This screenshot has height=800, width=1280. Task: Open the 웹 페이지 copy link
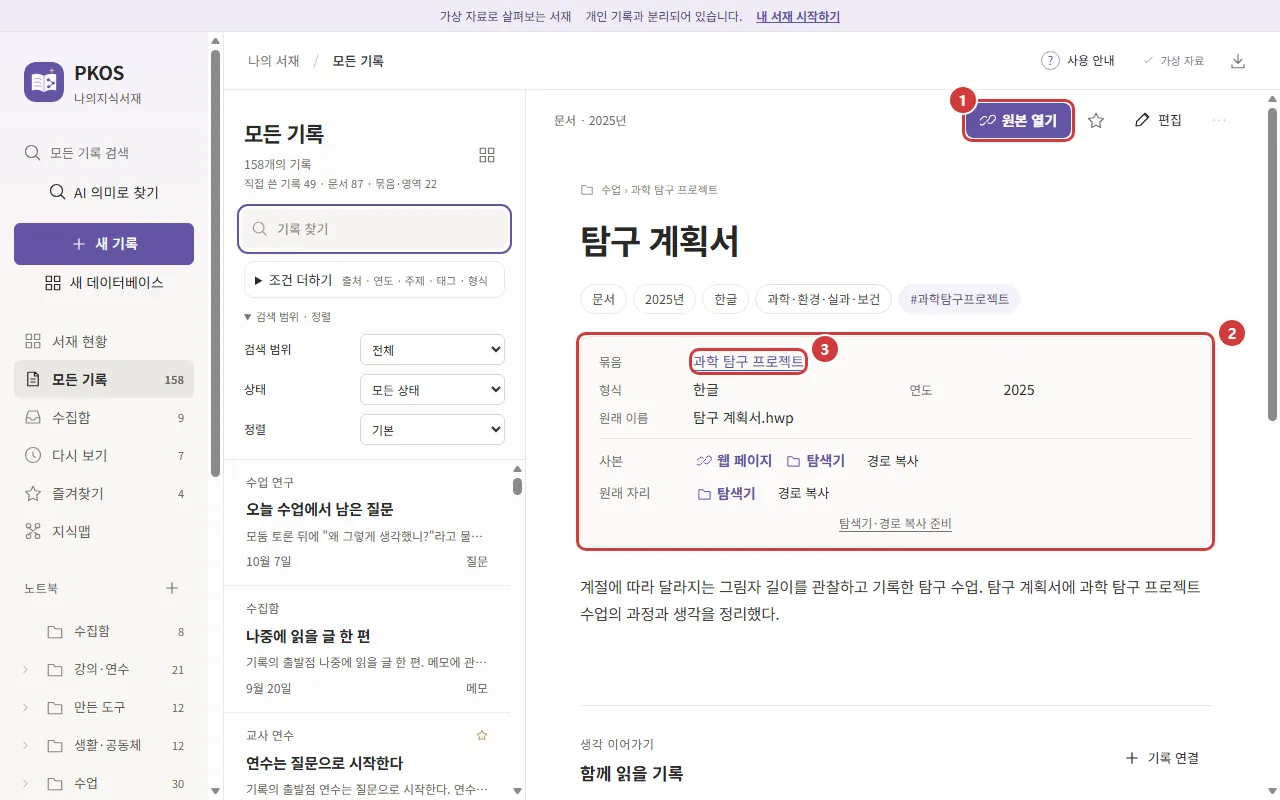(735, 461)
